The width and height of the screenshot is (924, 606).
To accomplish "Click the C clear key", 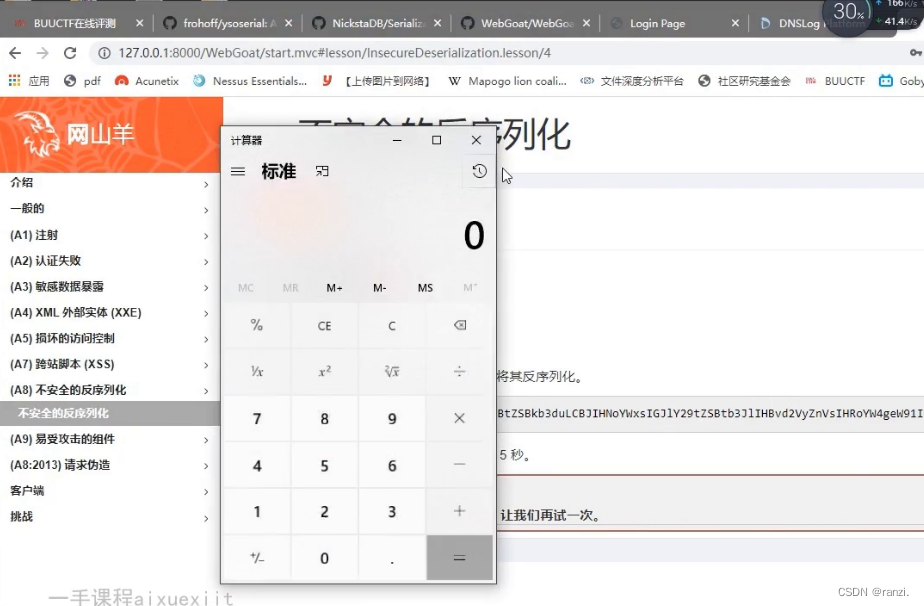I will pos(392,325).
